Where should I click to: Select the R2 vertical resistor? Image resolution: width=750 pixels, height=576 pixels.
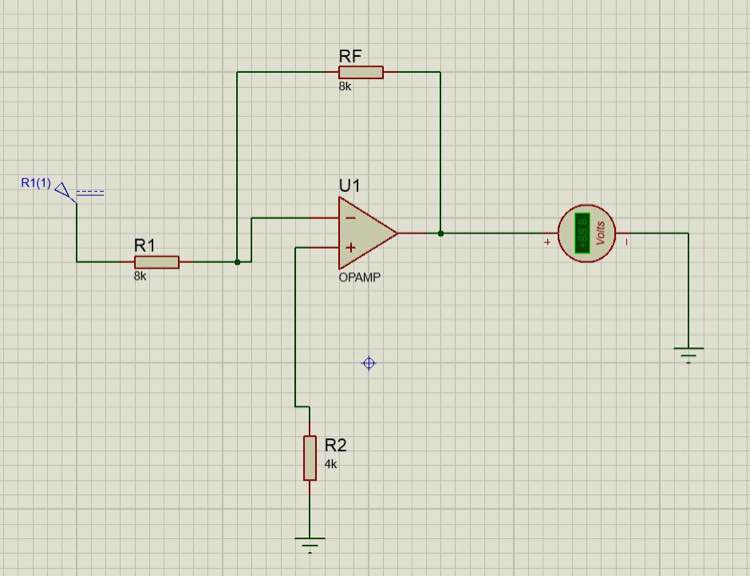tap(310, 458)
